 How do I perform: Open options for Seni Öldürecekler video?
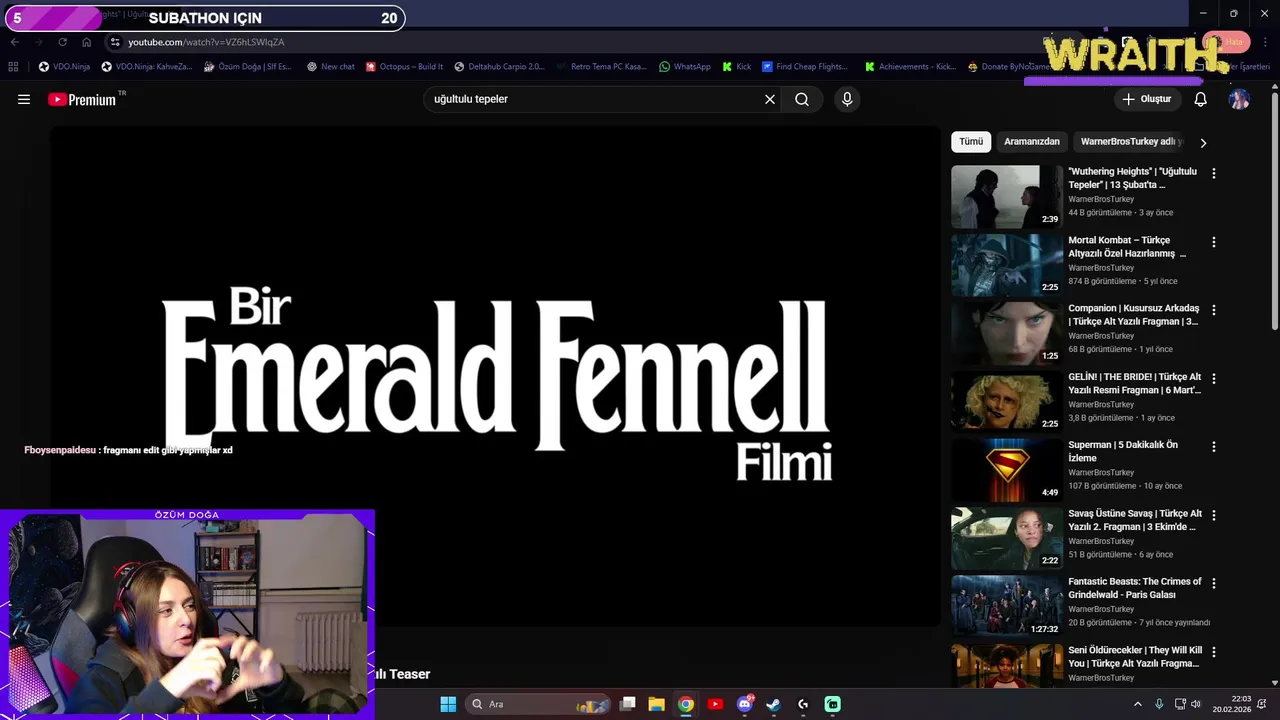coord(1214,652)
